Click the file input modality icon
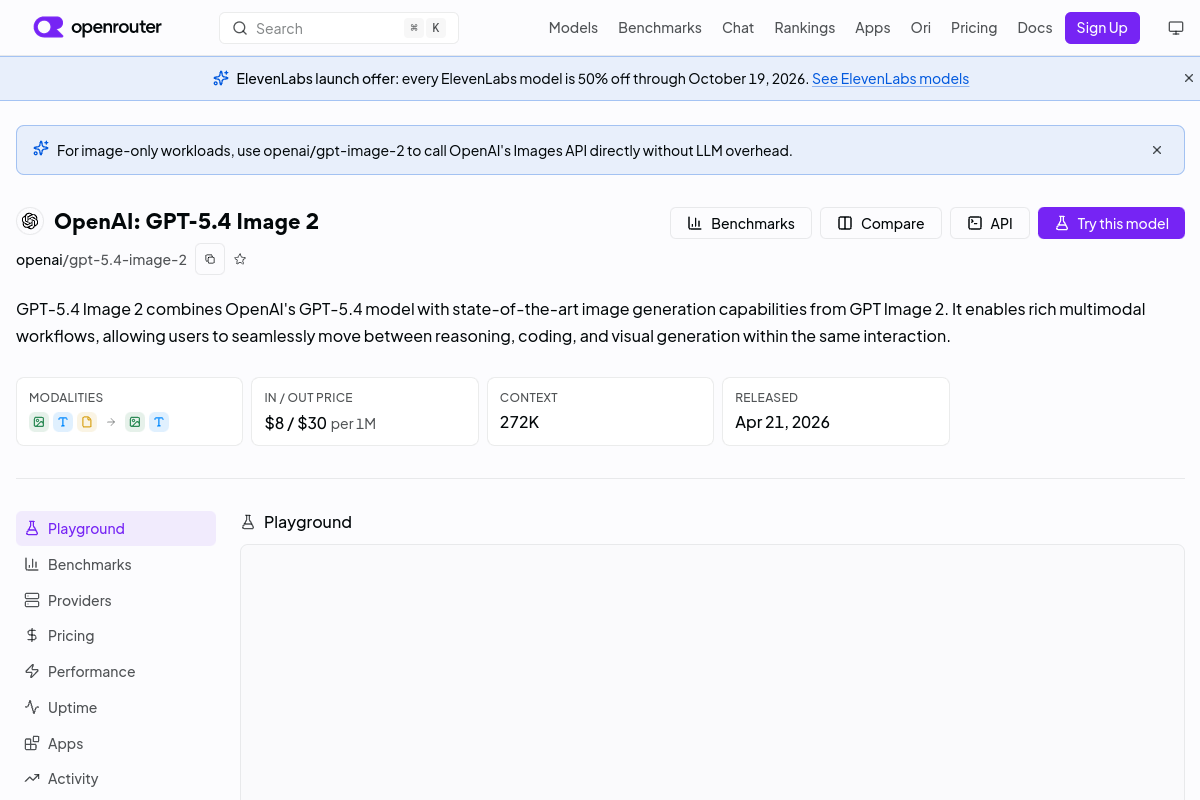1200x800 pixels. pyautogui.click(x=87, y=422)
